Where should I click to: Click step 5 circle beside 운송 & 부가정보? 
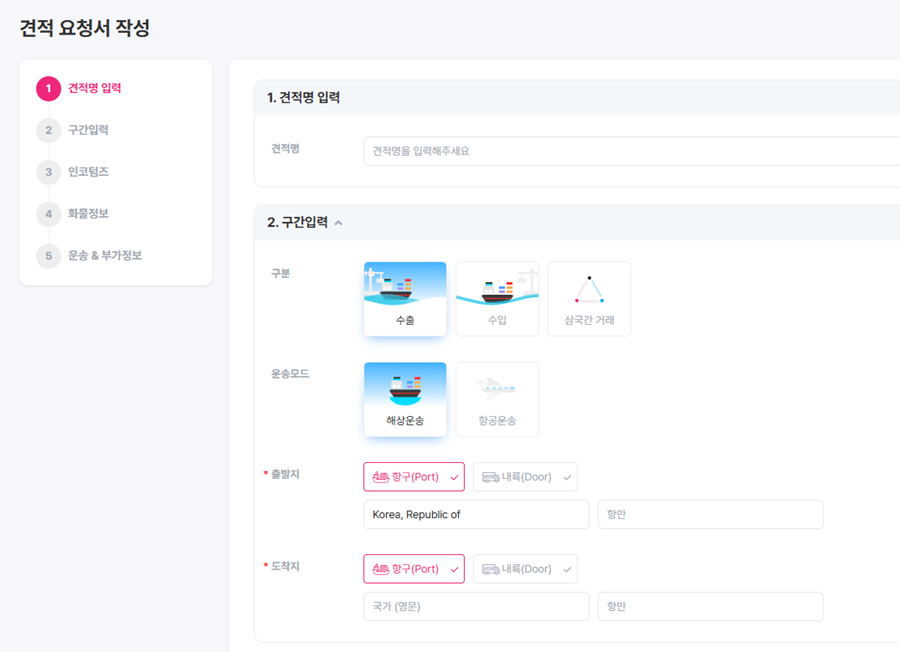coord(48,256)
